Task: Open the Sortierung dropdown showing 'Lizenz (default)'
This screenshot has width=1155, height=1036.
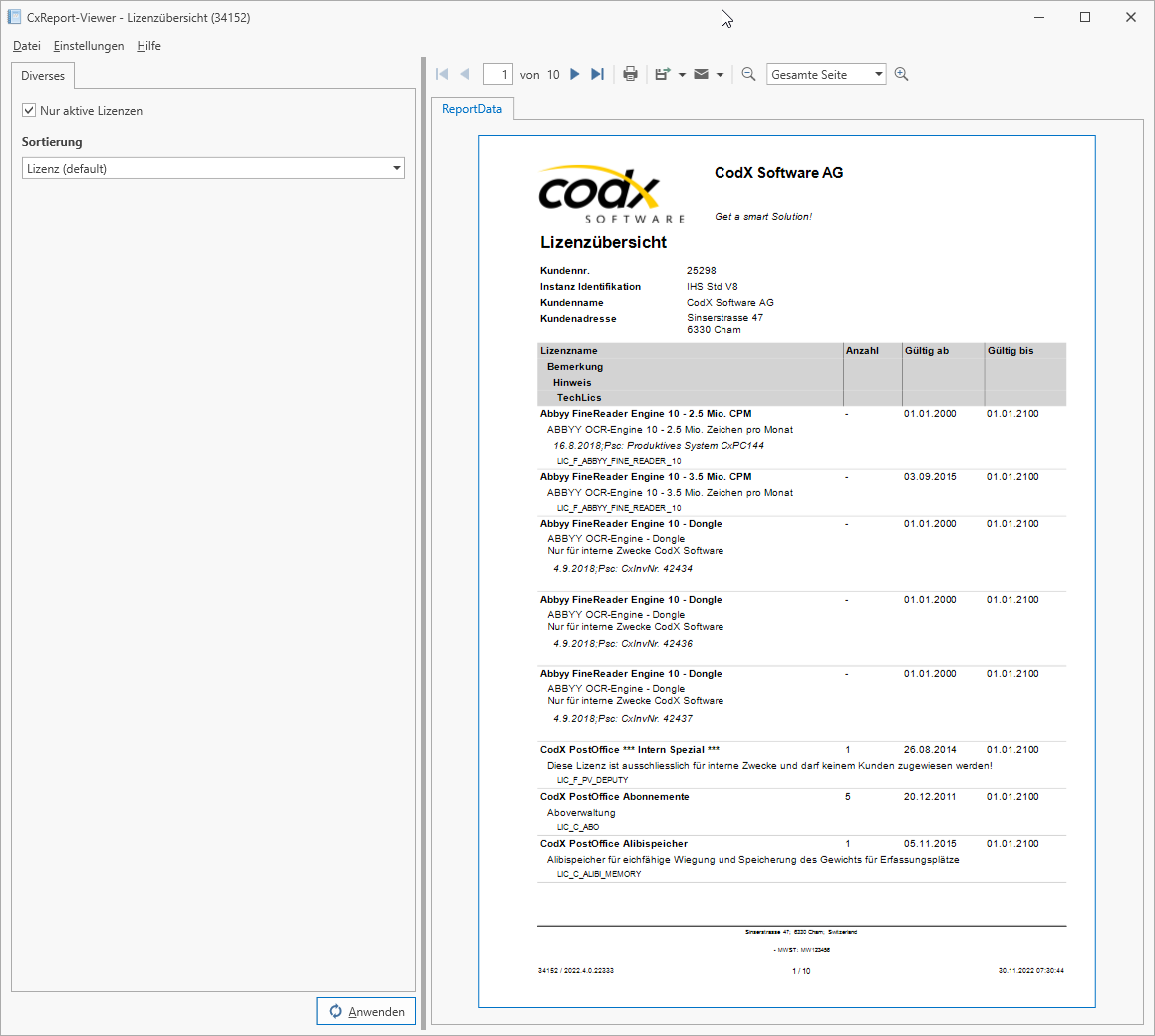Action: coord(212,167)
